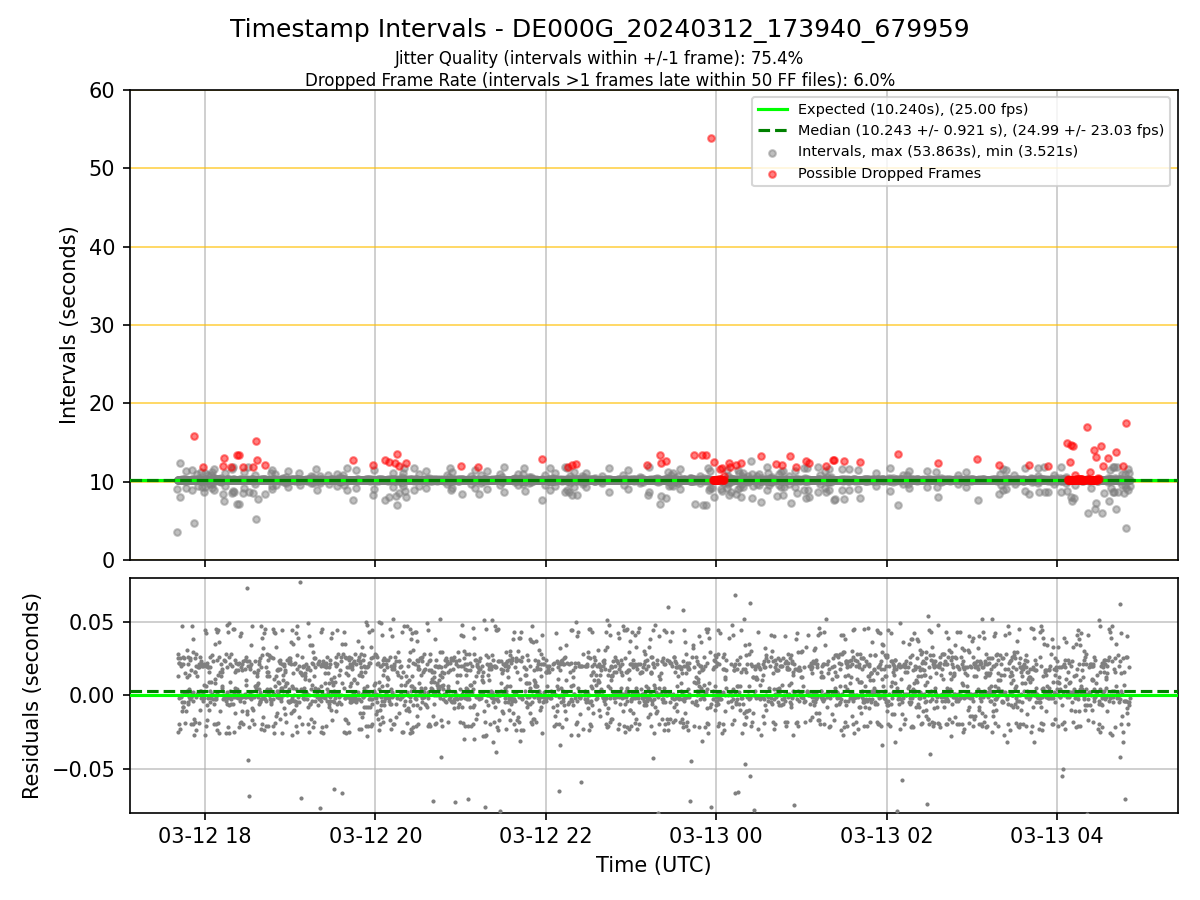Click the "03-13 00" time tick label
Image resolution: width=1200 pixels, height=900 pixels.
pyautogui.click(x=715, y=835)
